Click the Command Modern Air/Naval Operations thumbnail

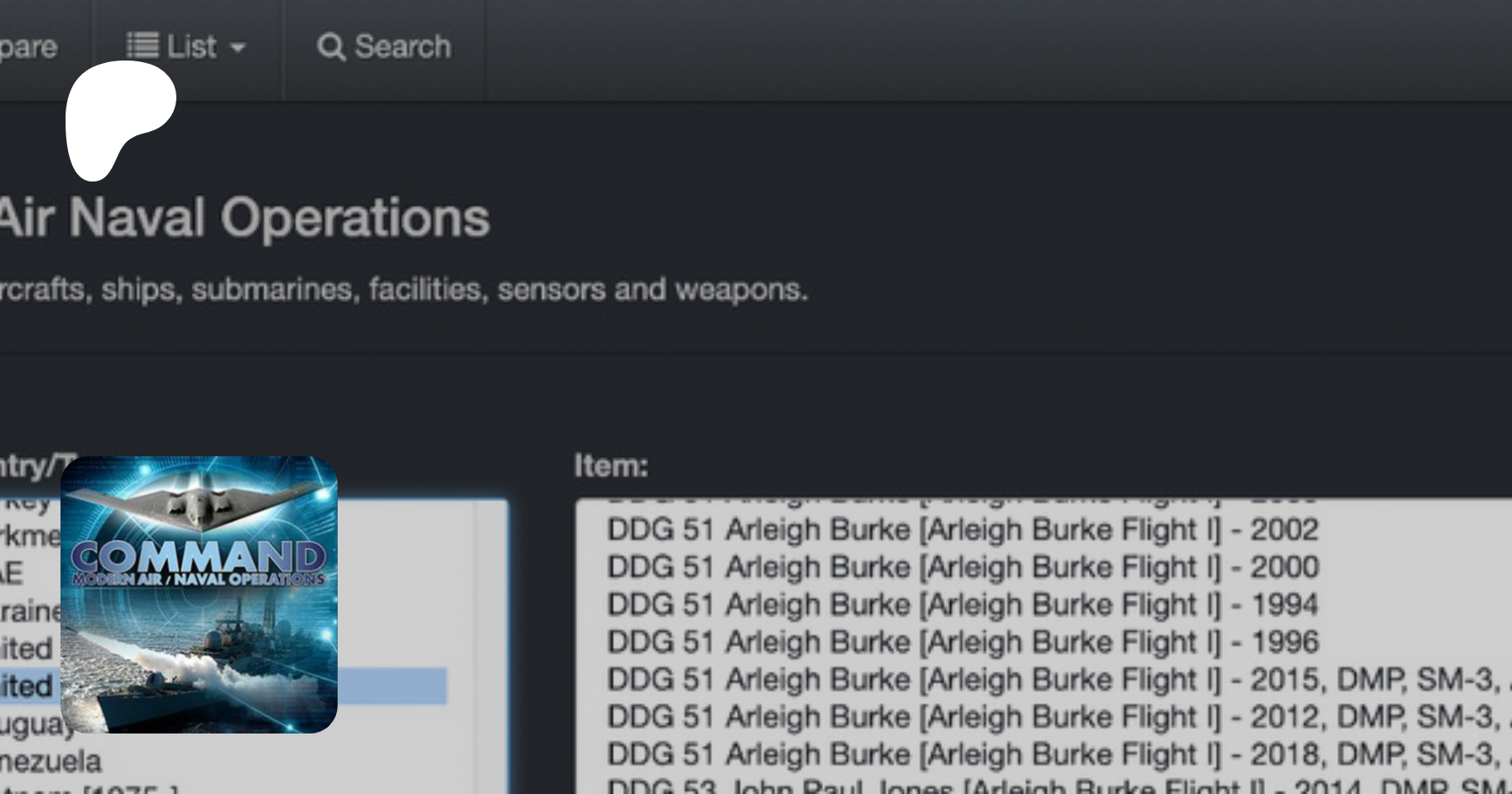(199, 594)
